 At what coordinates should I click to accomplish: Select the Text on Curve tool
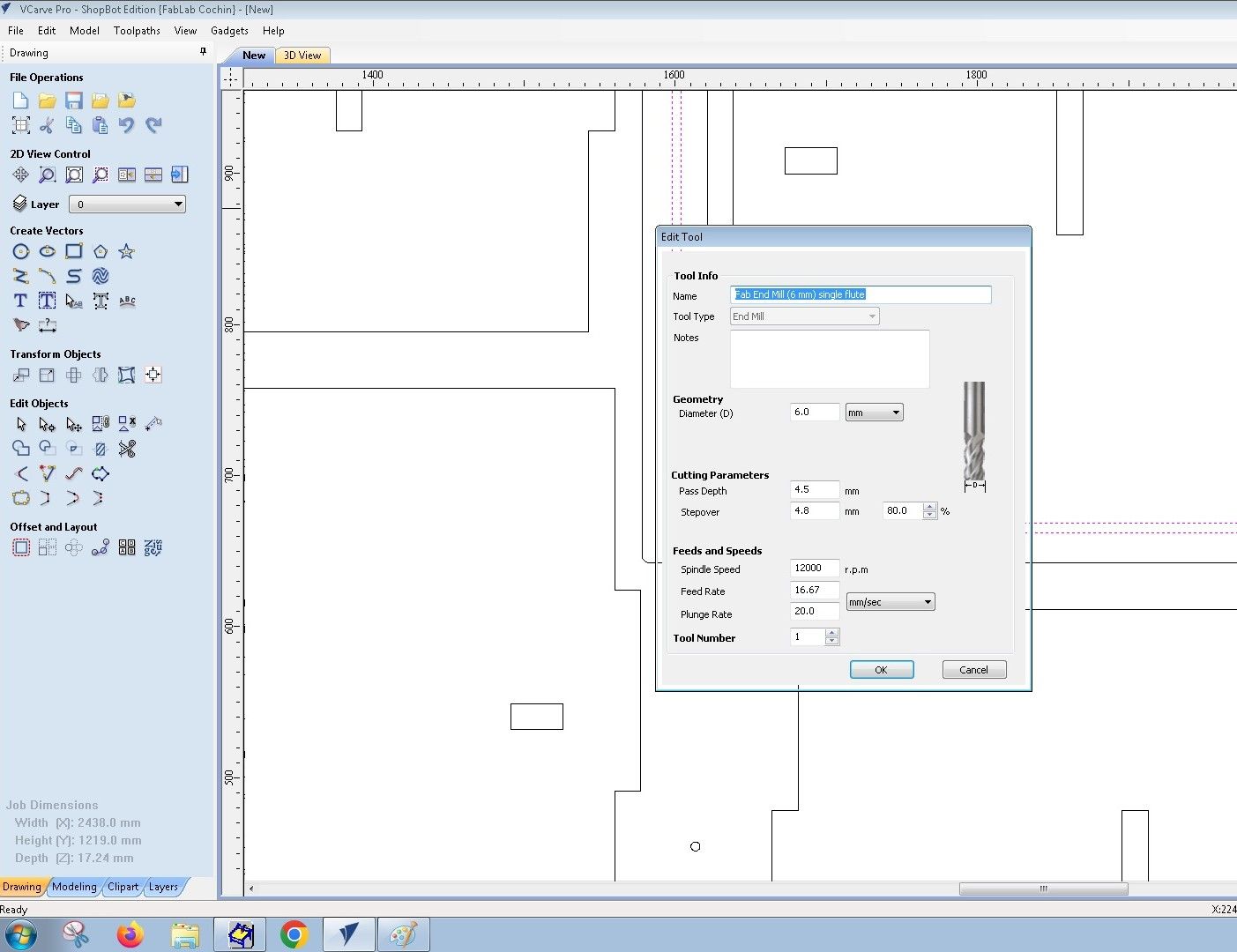click(126, 301)
